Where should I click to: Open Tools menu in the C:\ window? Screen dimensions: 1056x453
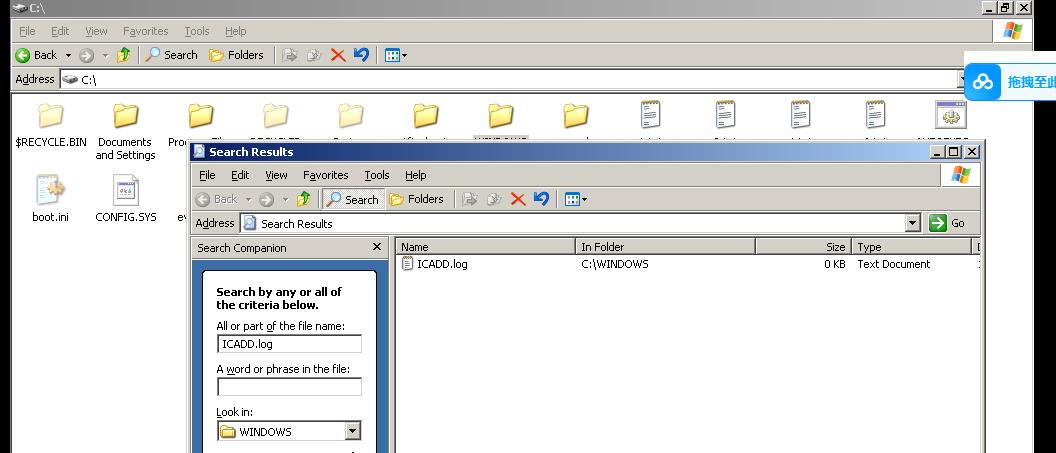[x=197, y=31]
